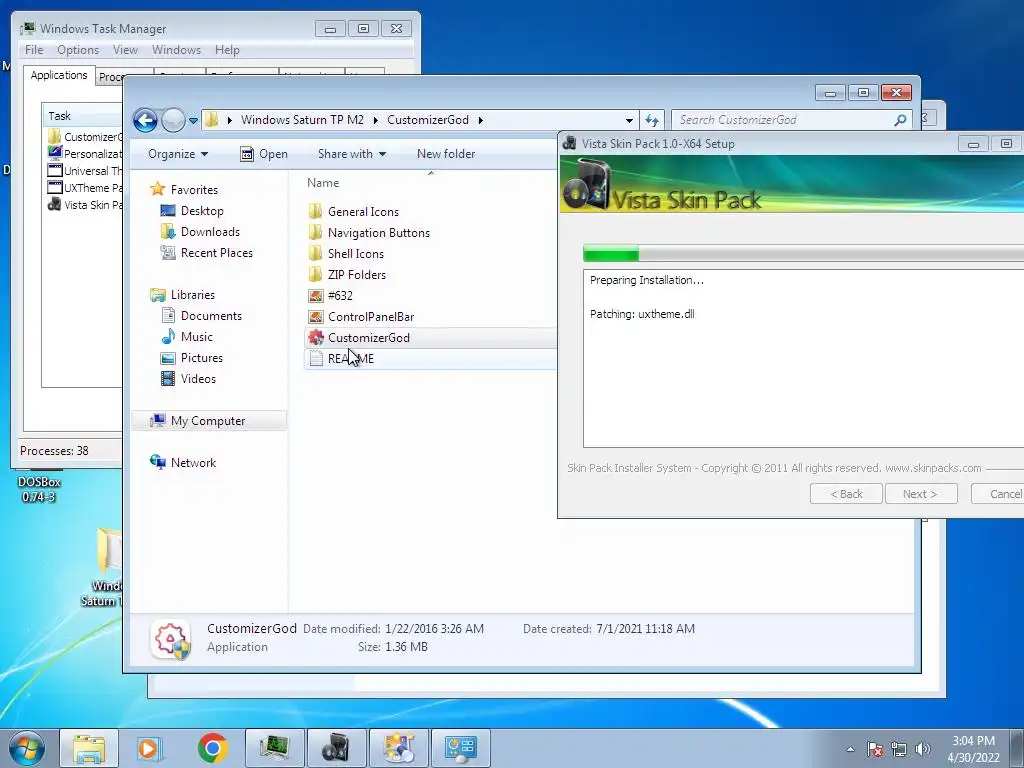Screen dimensions: 1024x768
Task: Open Google Chrome from the taskbar
Action: pyautogui.click(x=212, y=748)
